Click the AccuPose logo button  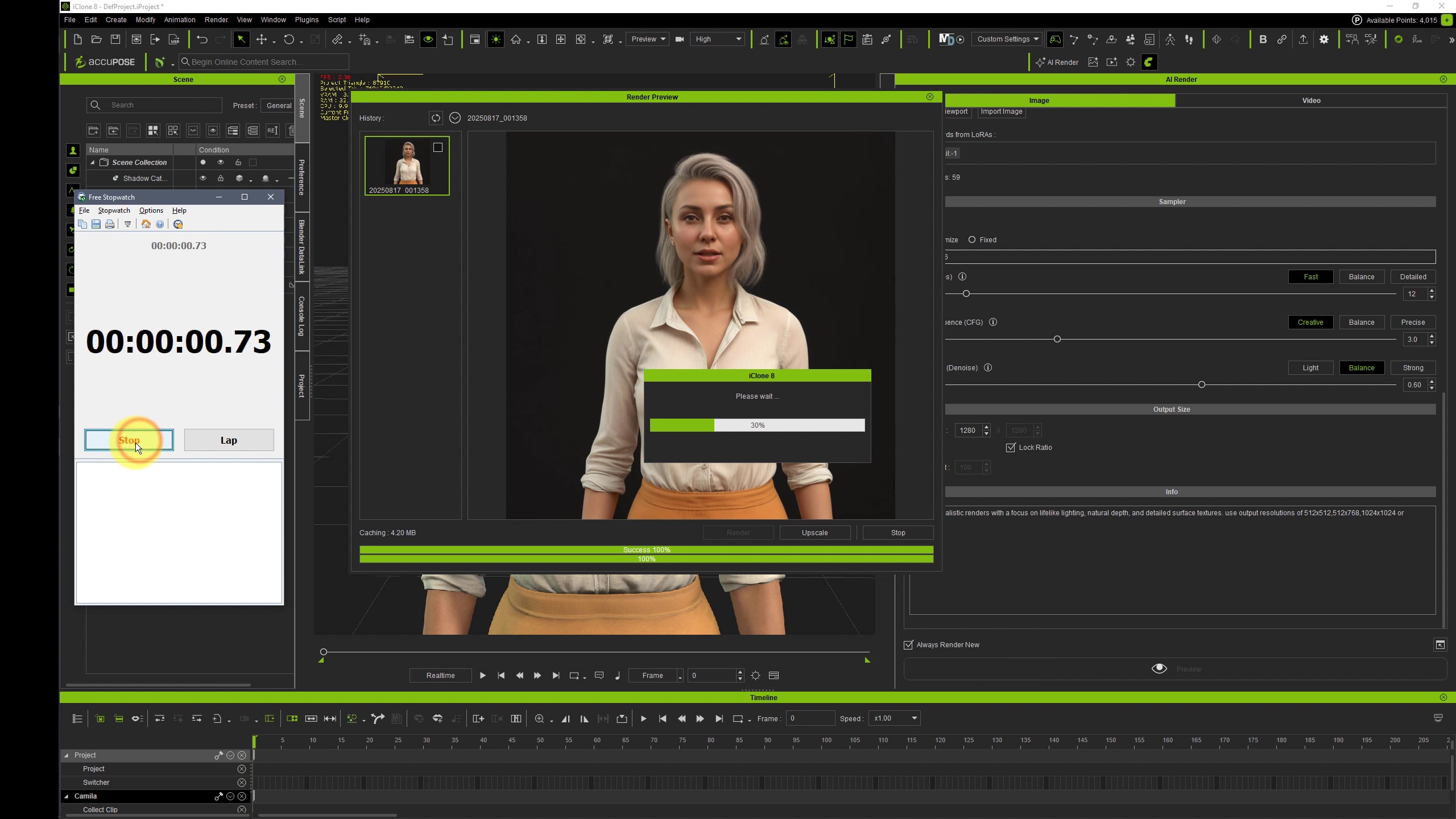[105, 62]
